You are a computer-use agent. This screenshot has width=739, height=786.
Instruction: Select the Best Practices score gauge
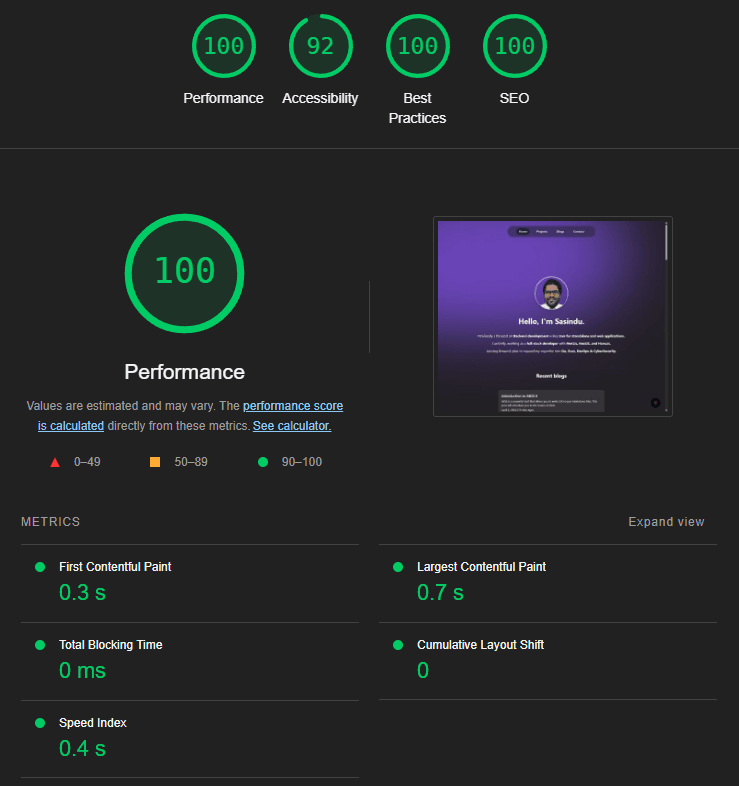coord(418,46)
